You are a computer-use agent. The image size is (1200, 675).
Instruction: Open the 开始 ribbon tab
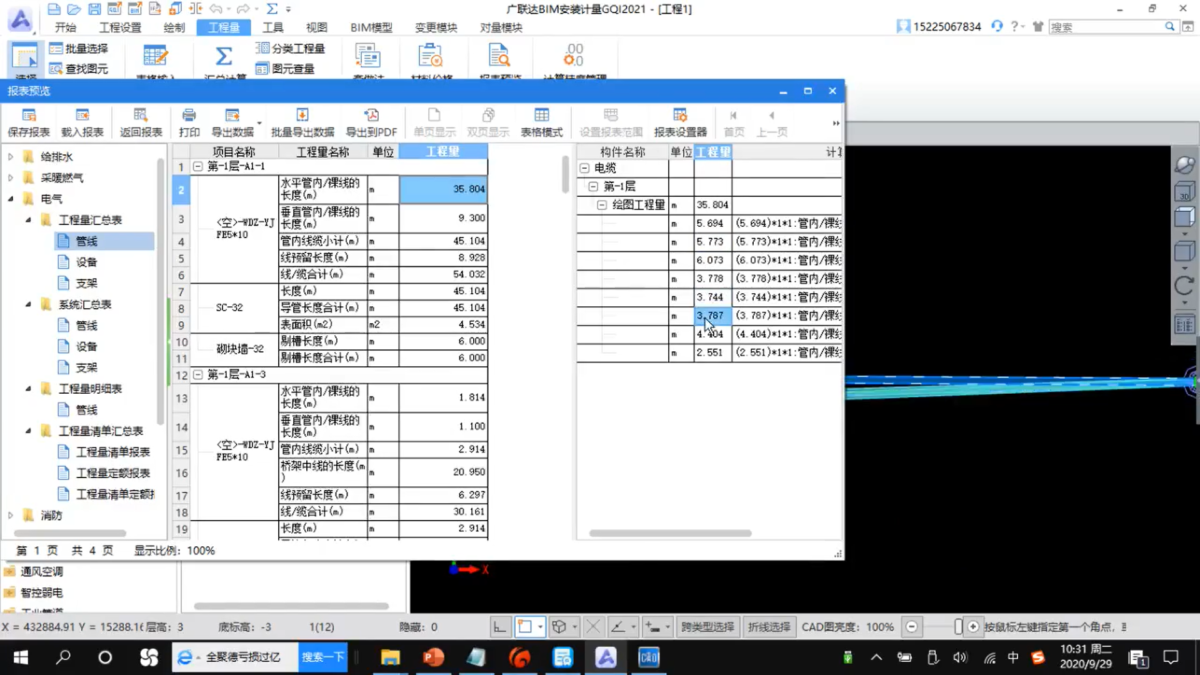(65, 28)
